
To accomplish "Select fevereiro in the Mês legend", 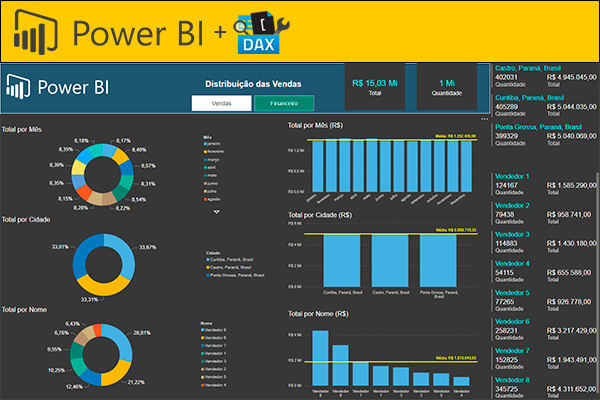I will coord(214,152).
